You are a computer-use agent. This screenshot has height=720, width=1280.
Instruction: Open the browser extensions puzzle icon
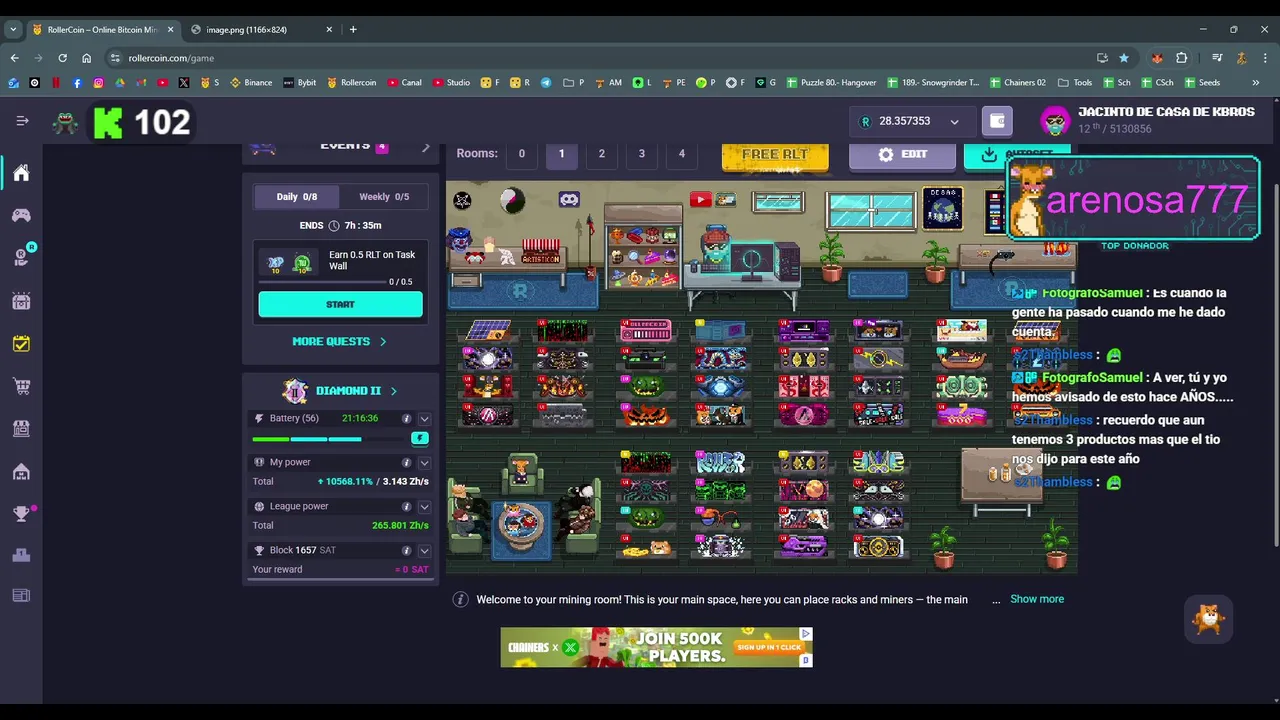pyautogui.click(x=1181, y=58)
